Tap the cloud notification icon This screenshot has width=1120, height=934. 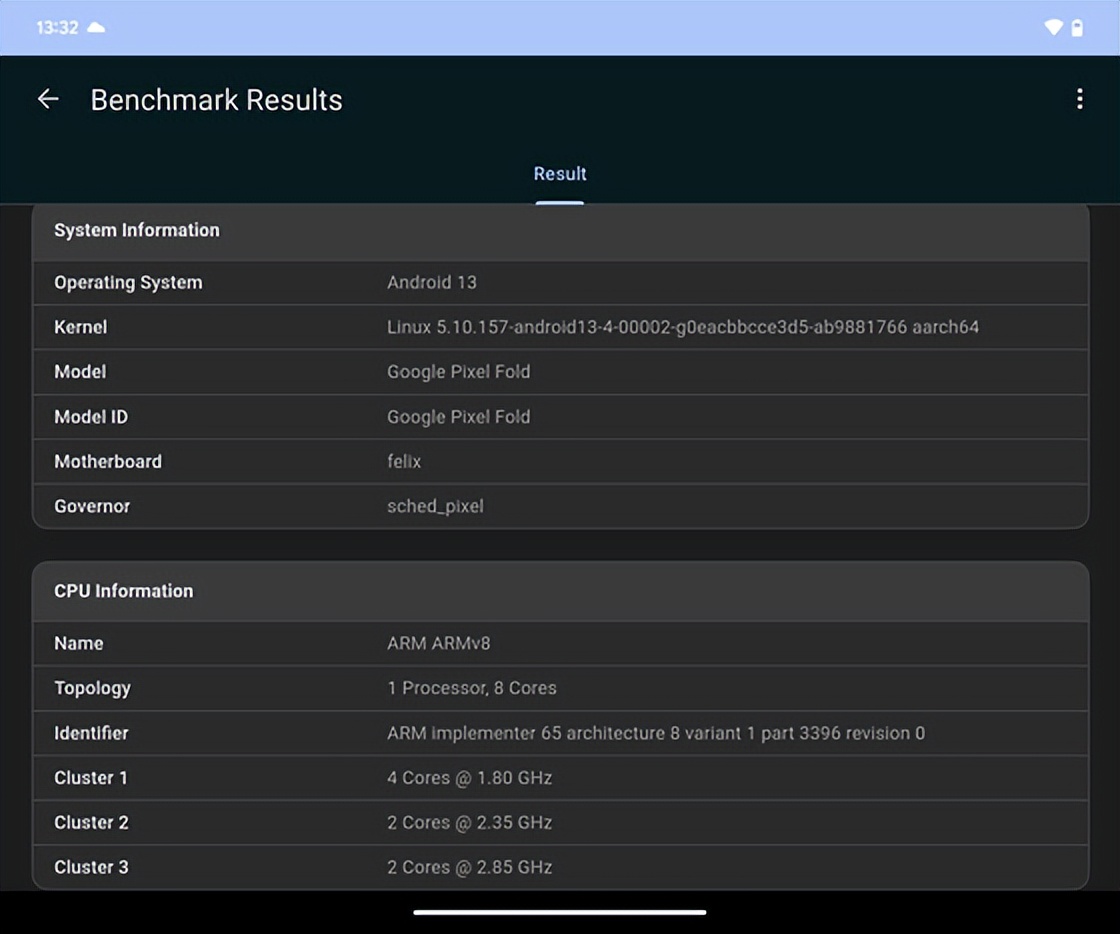tap(96, 28)
